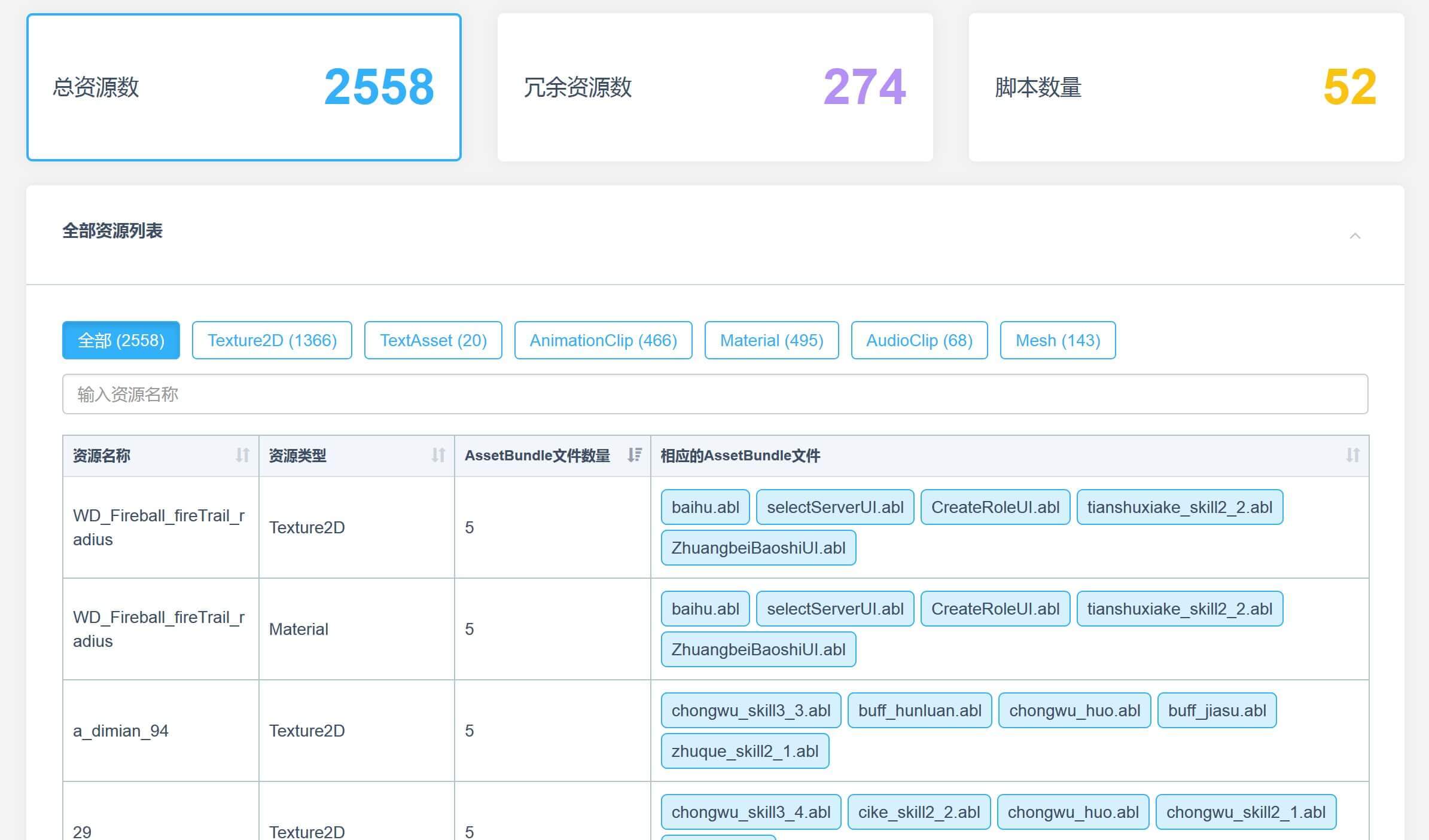Screen dimensions: 1429x840
Task: Select the 全部 (2558) filter tab
Action: click(121, 340)
